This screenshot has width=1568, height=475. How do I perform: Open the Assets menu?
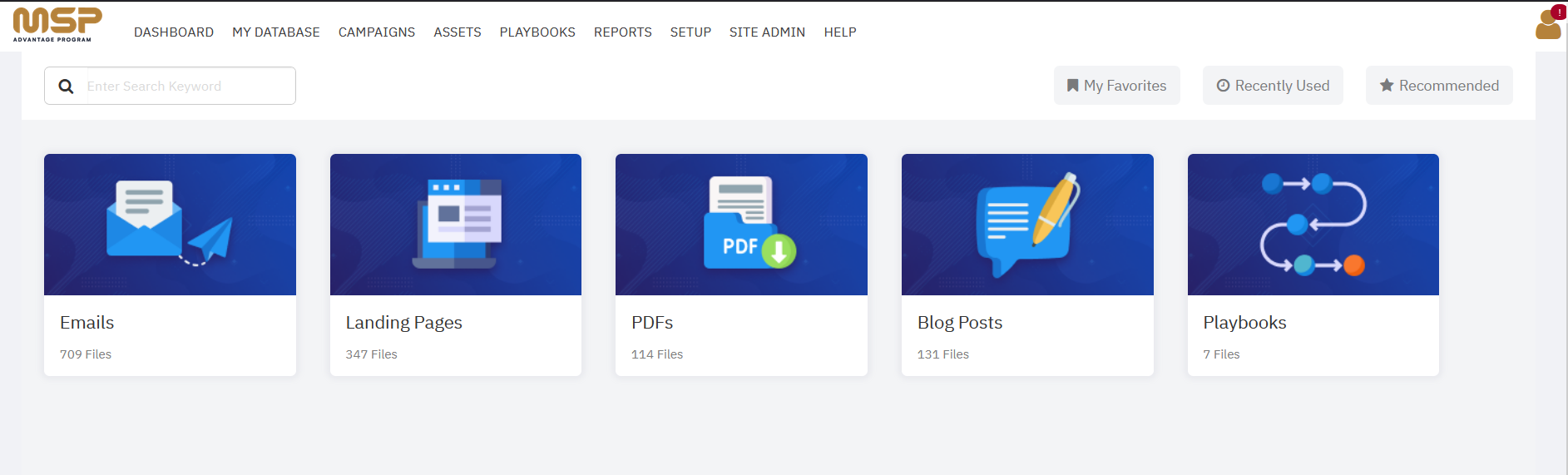pos(458,32)
